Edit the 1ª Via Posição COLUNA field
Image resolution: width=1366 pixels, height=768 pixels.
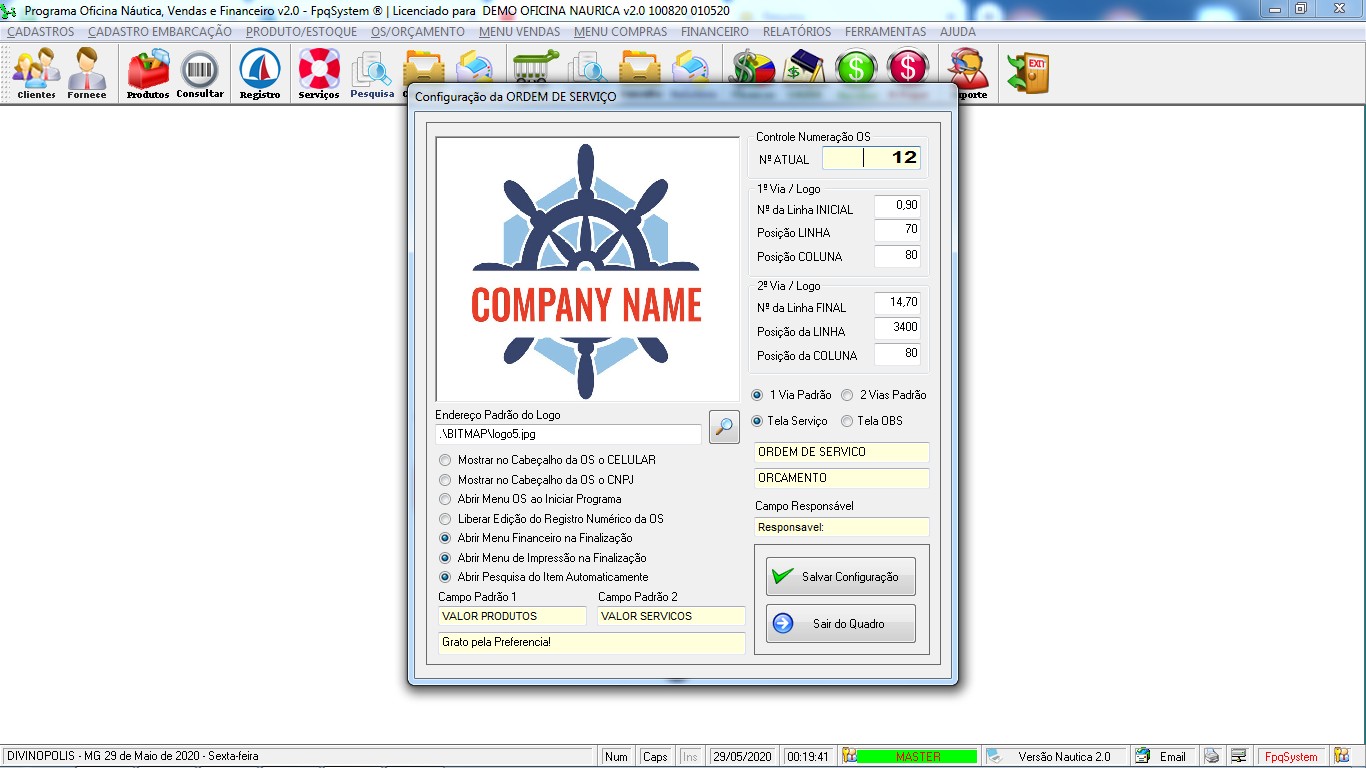coord(897,256)
